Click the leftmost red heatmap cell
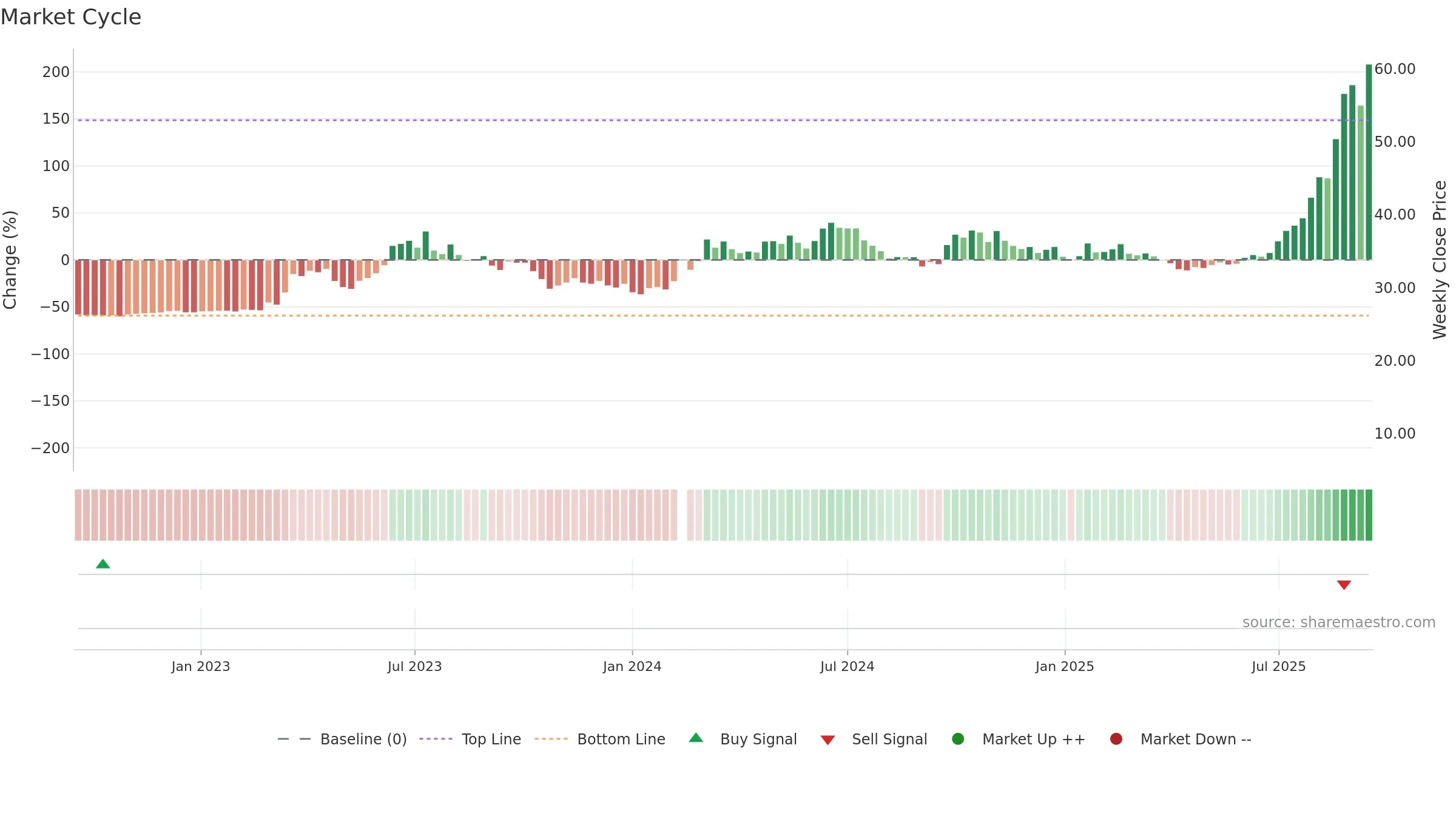 tap(78, 515)
